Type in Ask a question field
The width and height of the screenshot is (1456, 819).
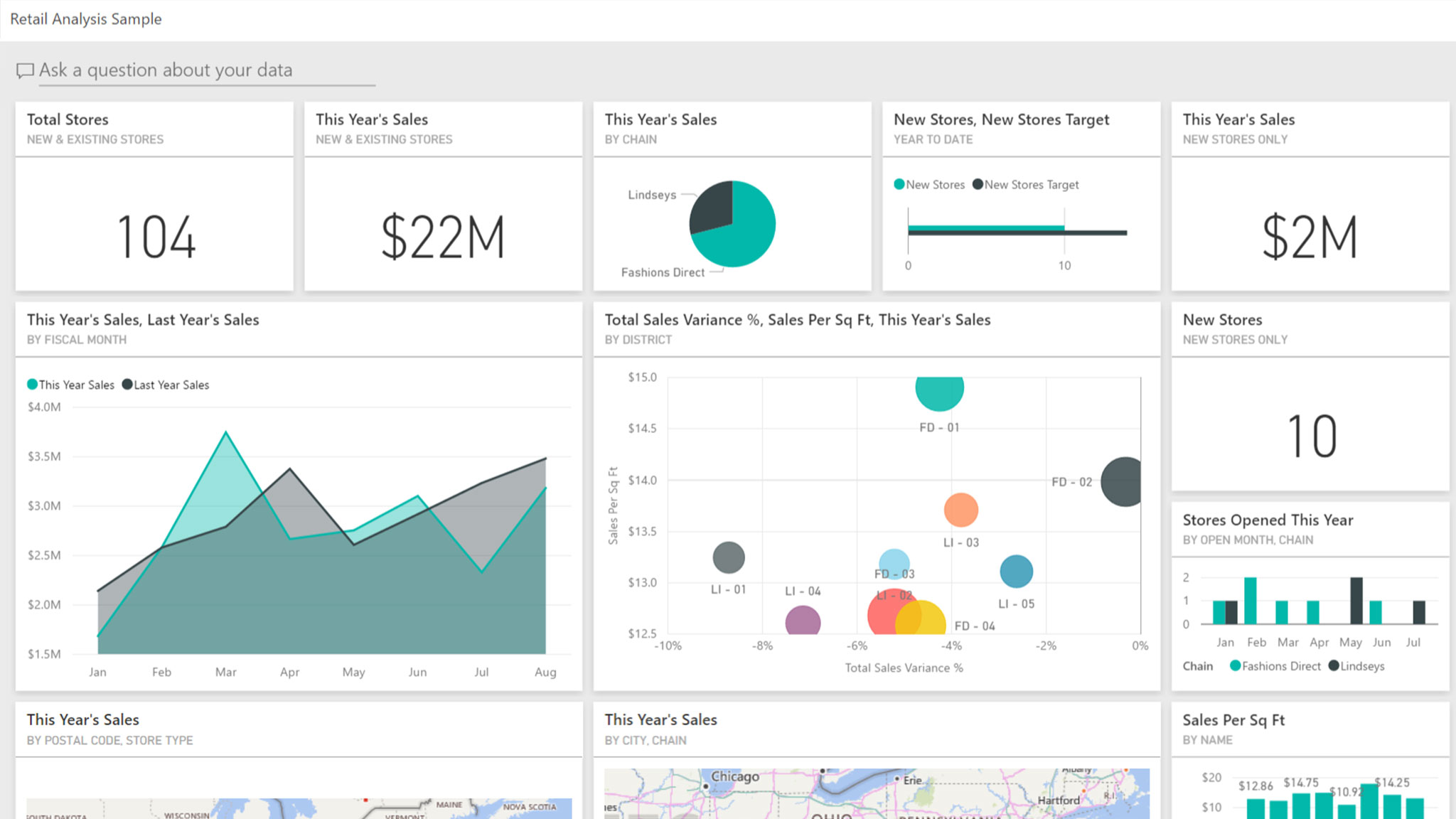point(206,70)
